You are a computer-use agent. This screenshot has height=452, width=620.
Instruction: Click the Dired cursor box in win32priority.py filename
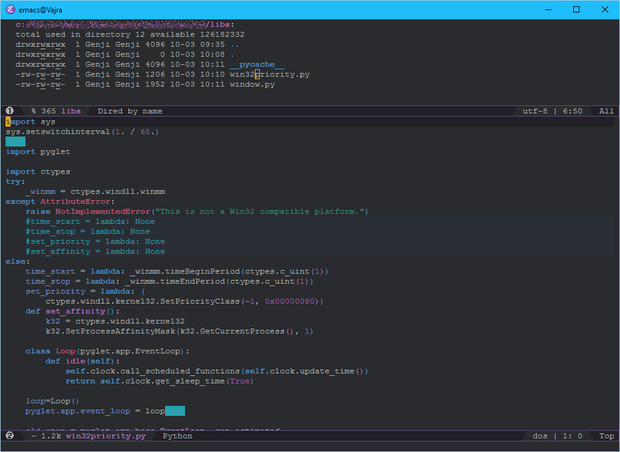click(257, 74)
